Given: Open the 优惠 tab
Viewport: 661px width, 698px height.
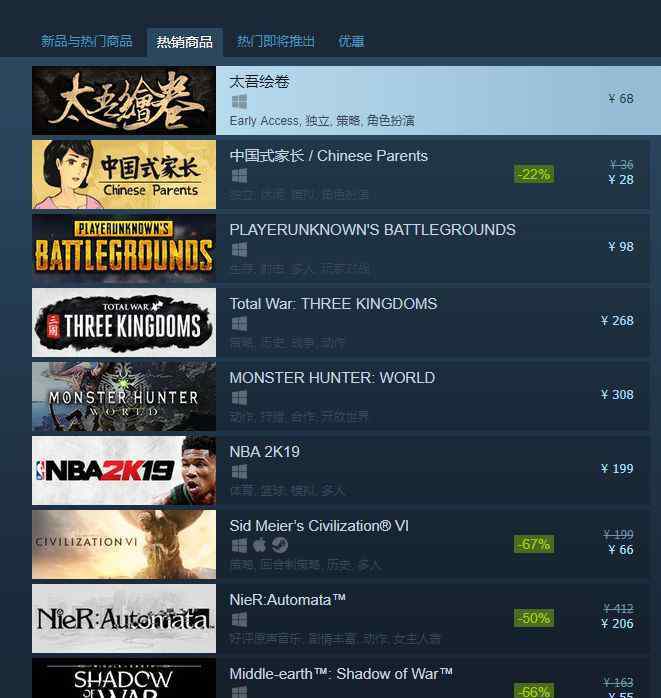Looking at the screenshot, I should coord(351,41).
